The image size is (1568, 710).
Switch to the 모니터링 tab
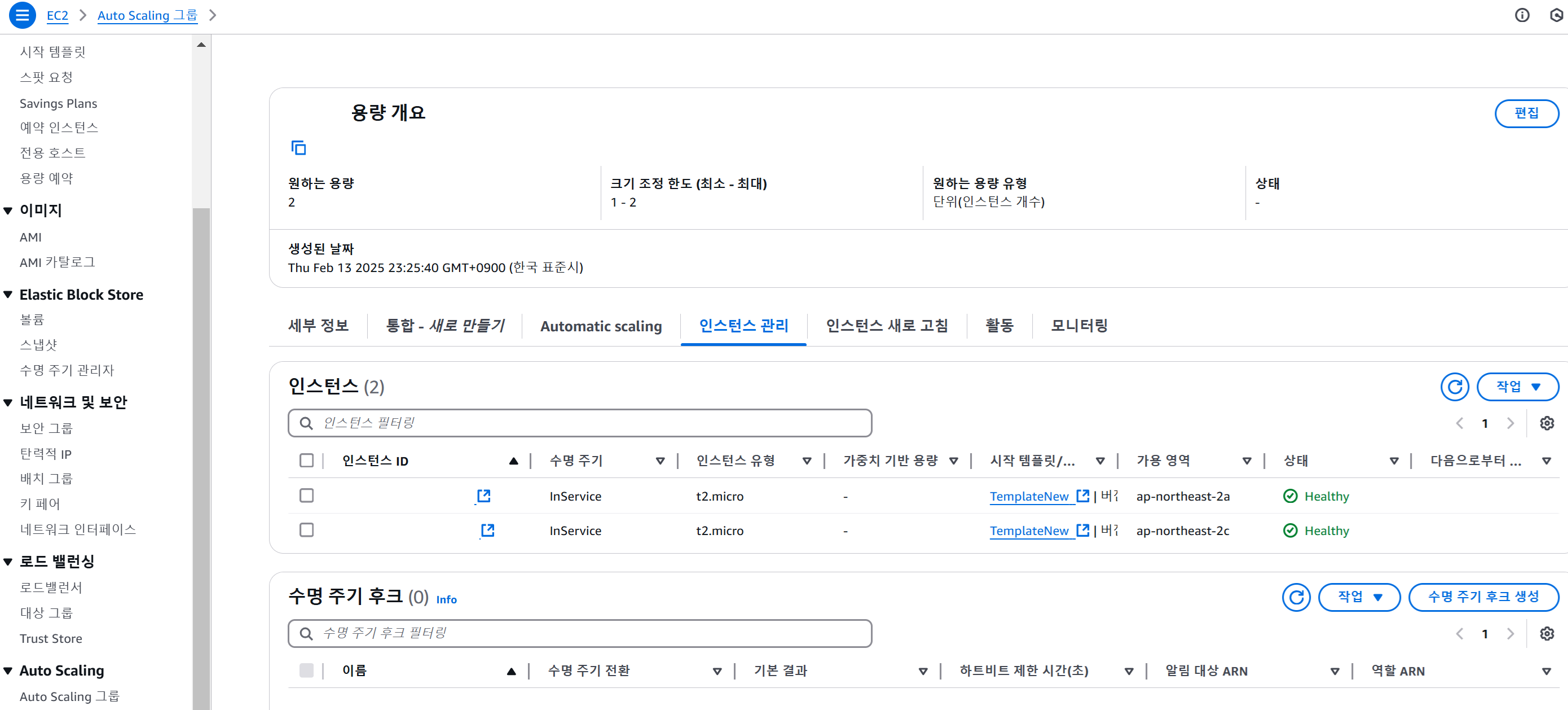[1078, 326]
